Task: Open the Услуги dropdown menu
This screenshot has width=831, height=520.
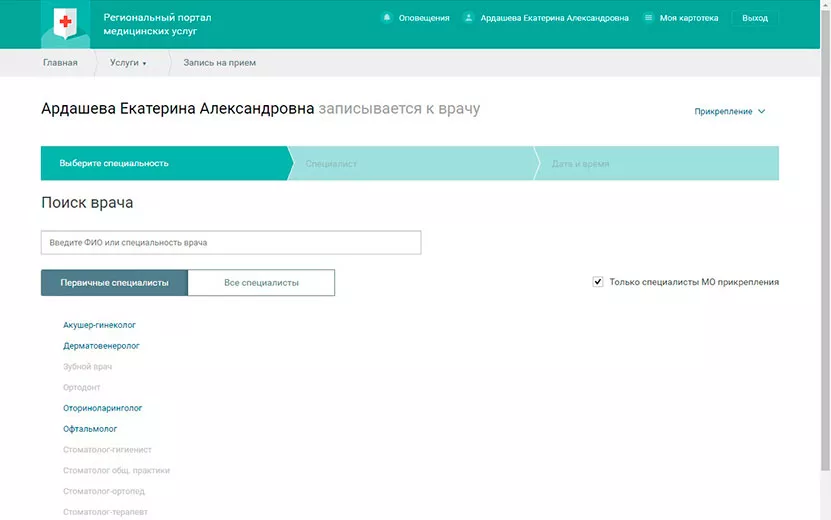Action: 128,63
